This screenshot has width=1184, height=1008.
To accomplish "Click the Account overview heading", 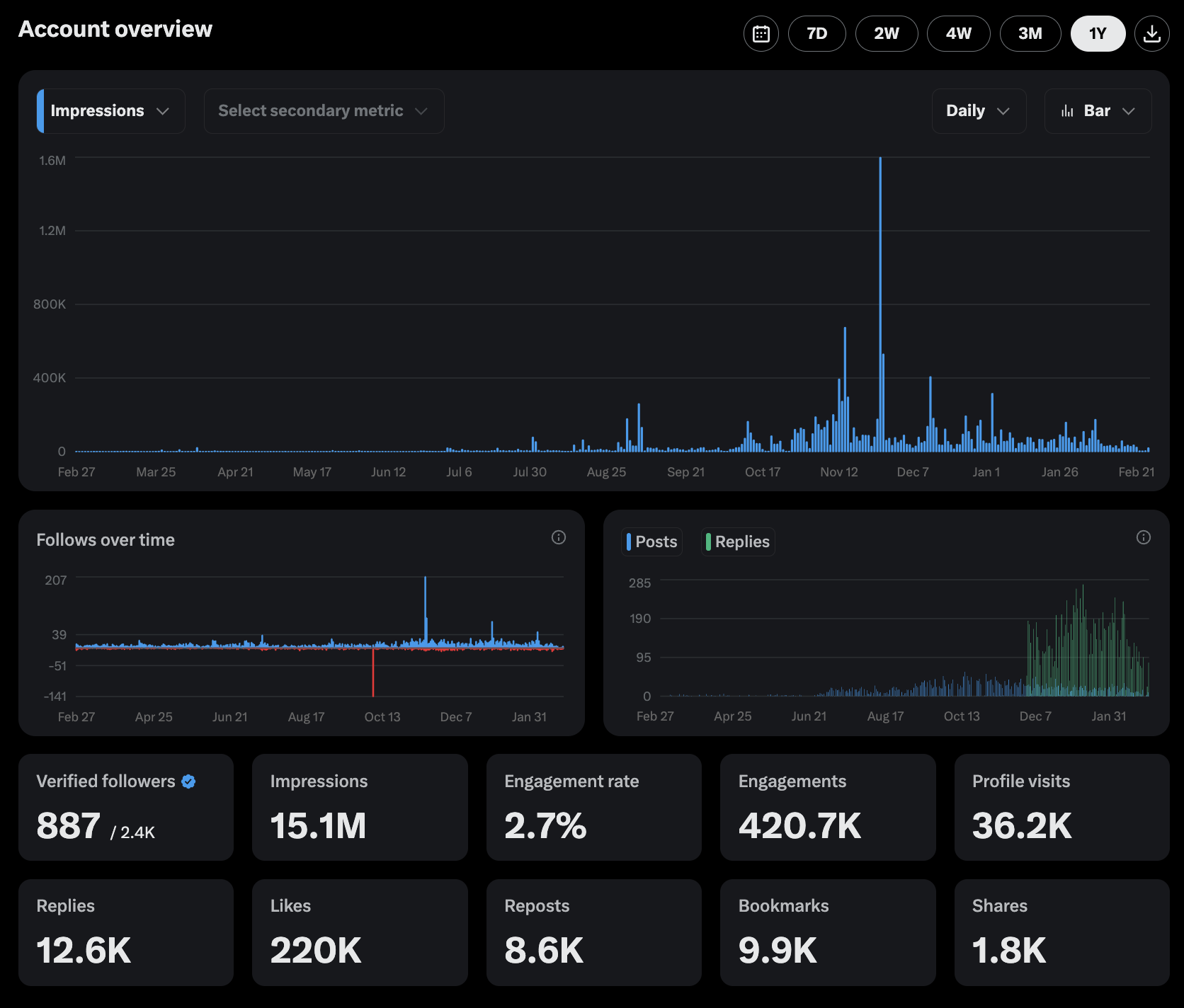I will 115,29.
